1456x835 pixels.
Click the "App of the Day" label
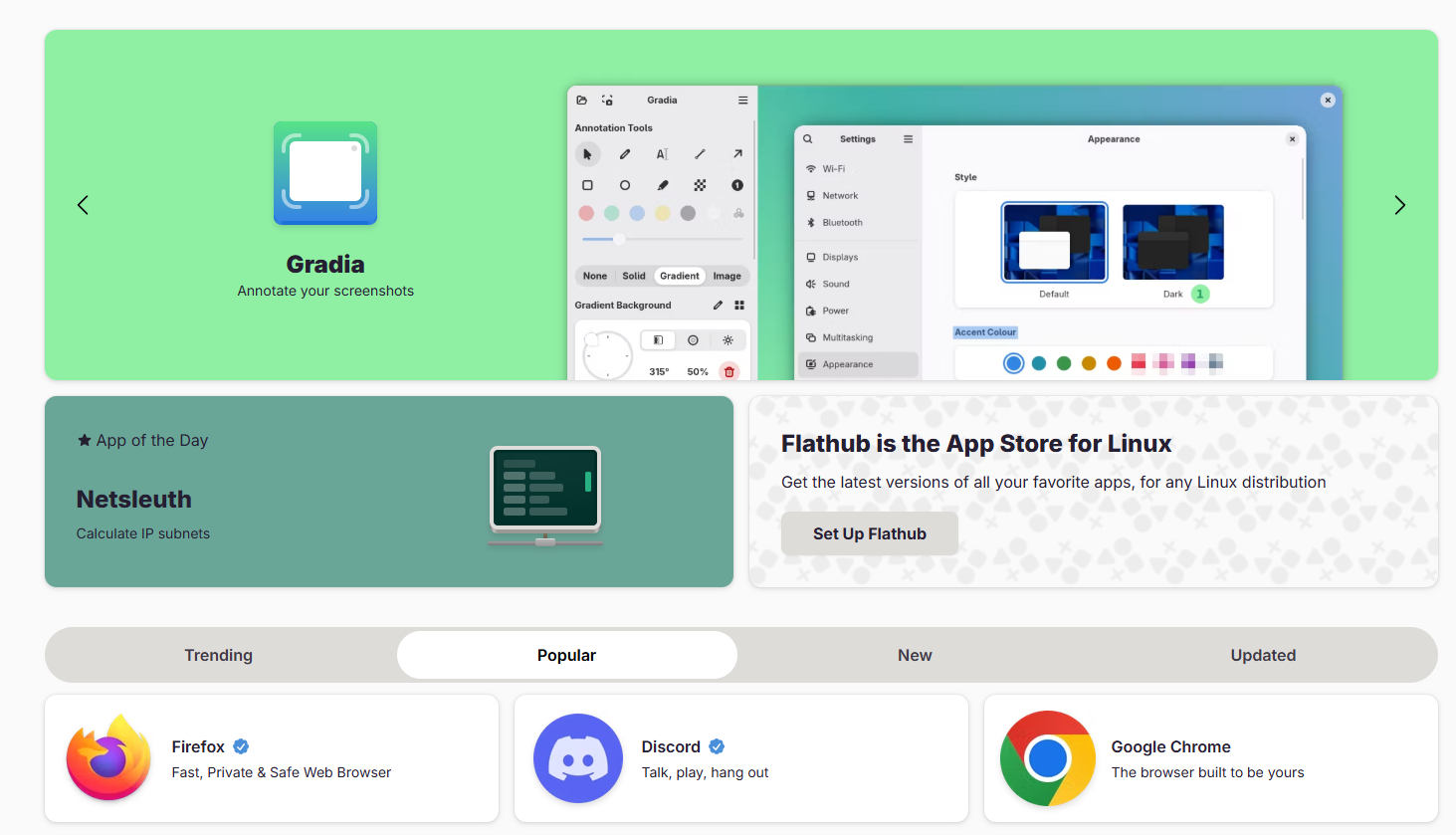pos(152,440)
